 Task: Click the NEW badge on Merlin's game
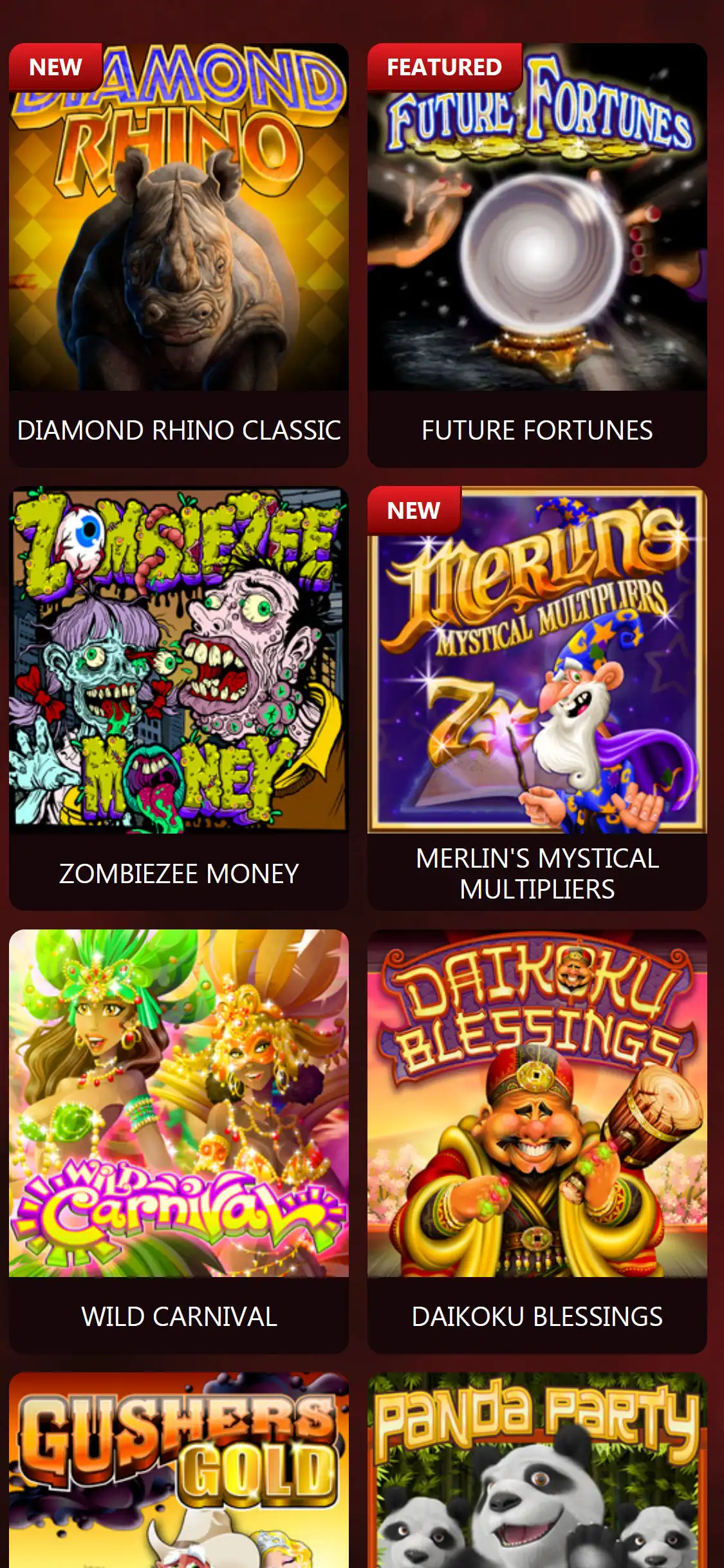(x=414, y=510)
